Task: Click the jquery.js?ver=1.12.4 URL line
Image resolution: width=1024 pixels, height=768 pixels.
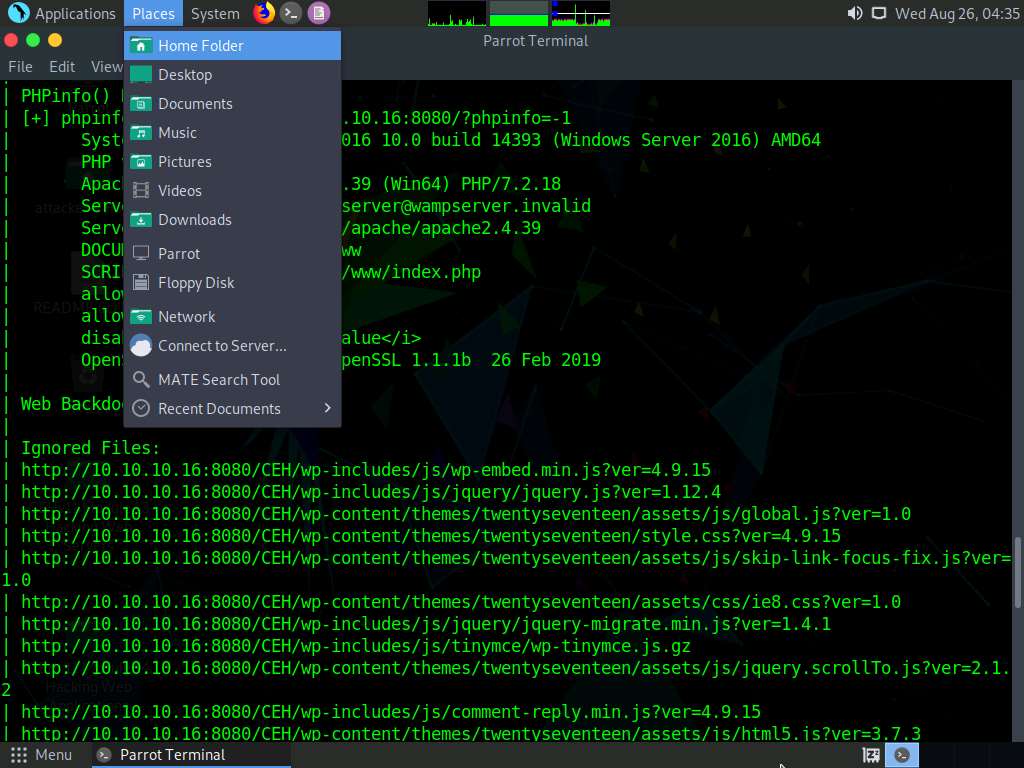Action: pyautogui.click(x=371, y=492)
